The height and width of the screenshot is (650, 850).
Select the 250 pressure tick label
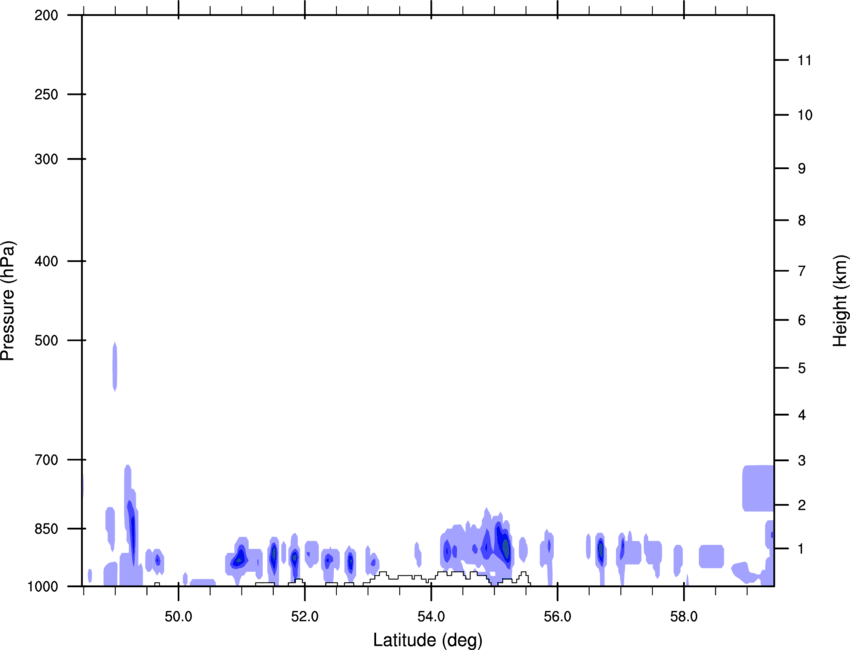[x=46, y=94]
